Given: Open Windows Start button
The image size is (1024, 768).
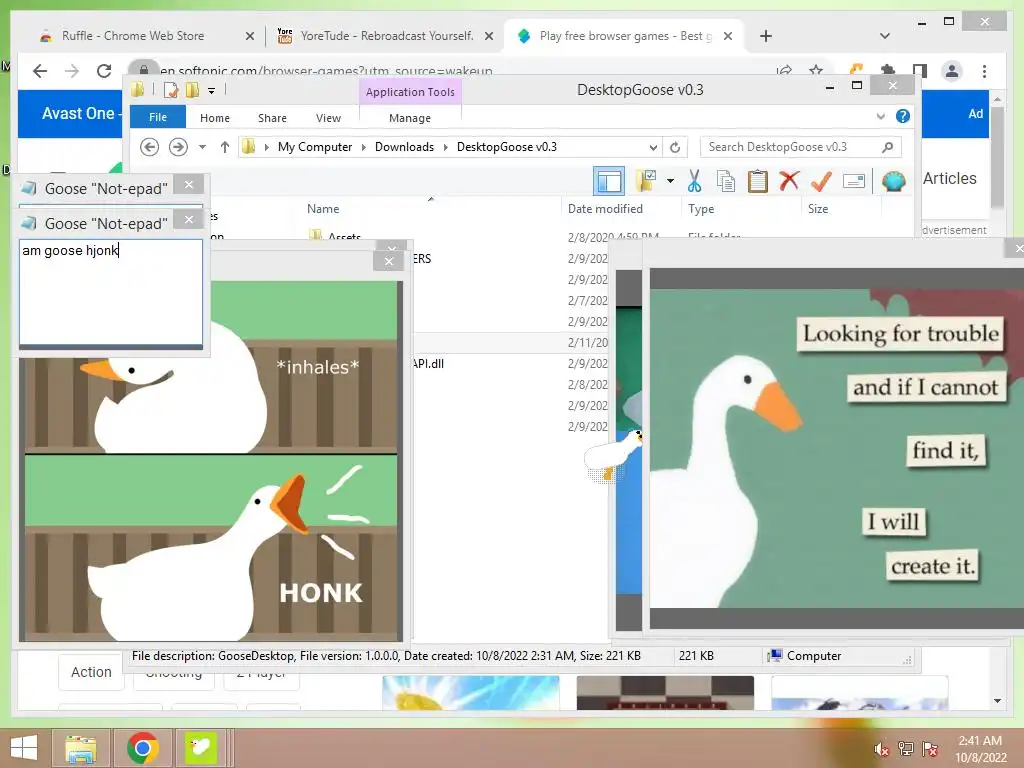Looking at the screenshot, I should [24, 748].
